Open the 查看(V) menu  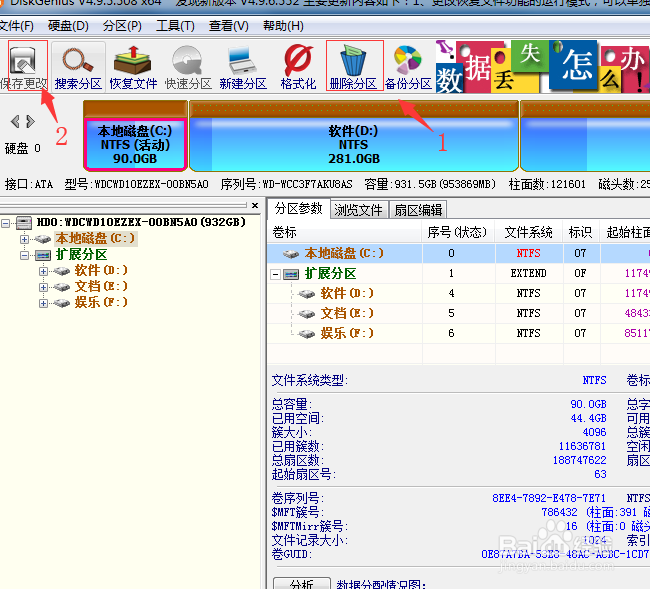click(228, 26)
